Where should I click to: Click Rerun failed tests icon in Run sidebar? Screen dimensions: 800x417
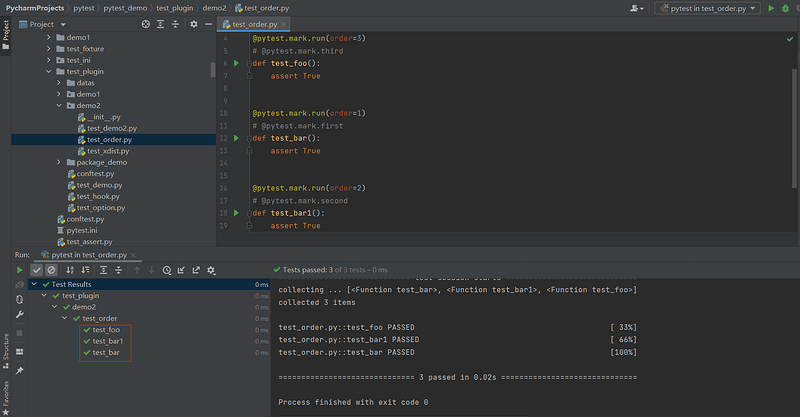pyautogui.click(x=19, y=285)
